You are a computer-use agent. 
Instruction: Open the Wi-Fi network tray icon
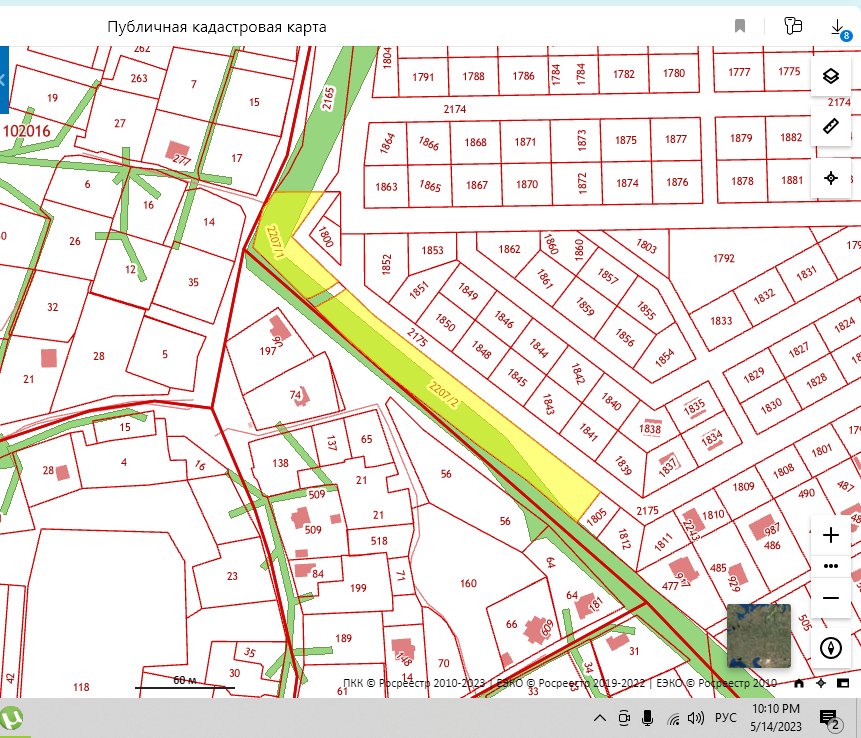coord(673,718)
